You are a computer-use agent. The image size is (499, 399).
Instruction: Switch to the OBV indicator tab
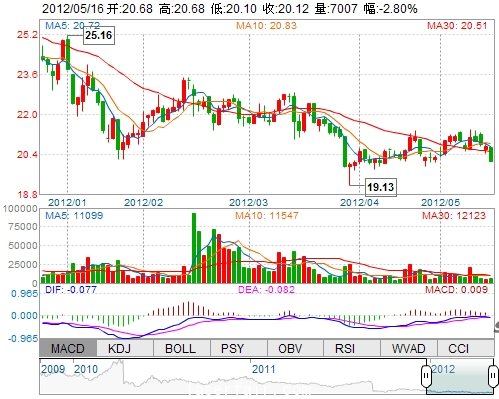coord(295,349)
